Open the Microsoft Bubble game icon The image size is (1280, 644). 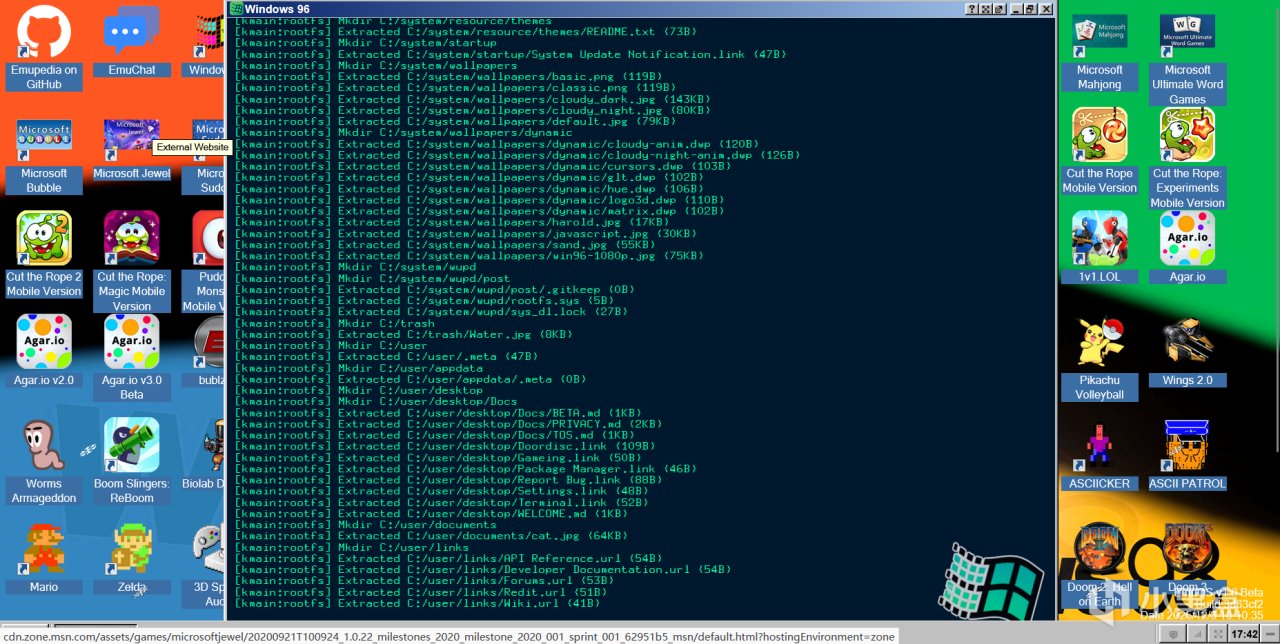[x=43, y=157]
